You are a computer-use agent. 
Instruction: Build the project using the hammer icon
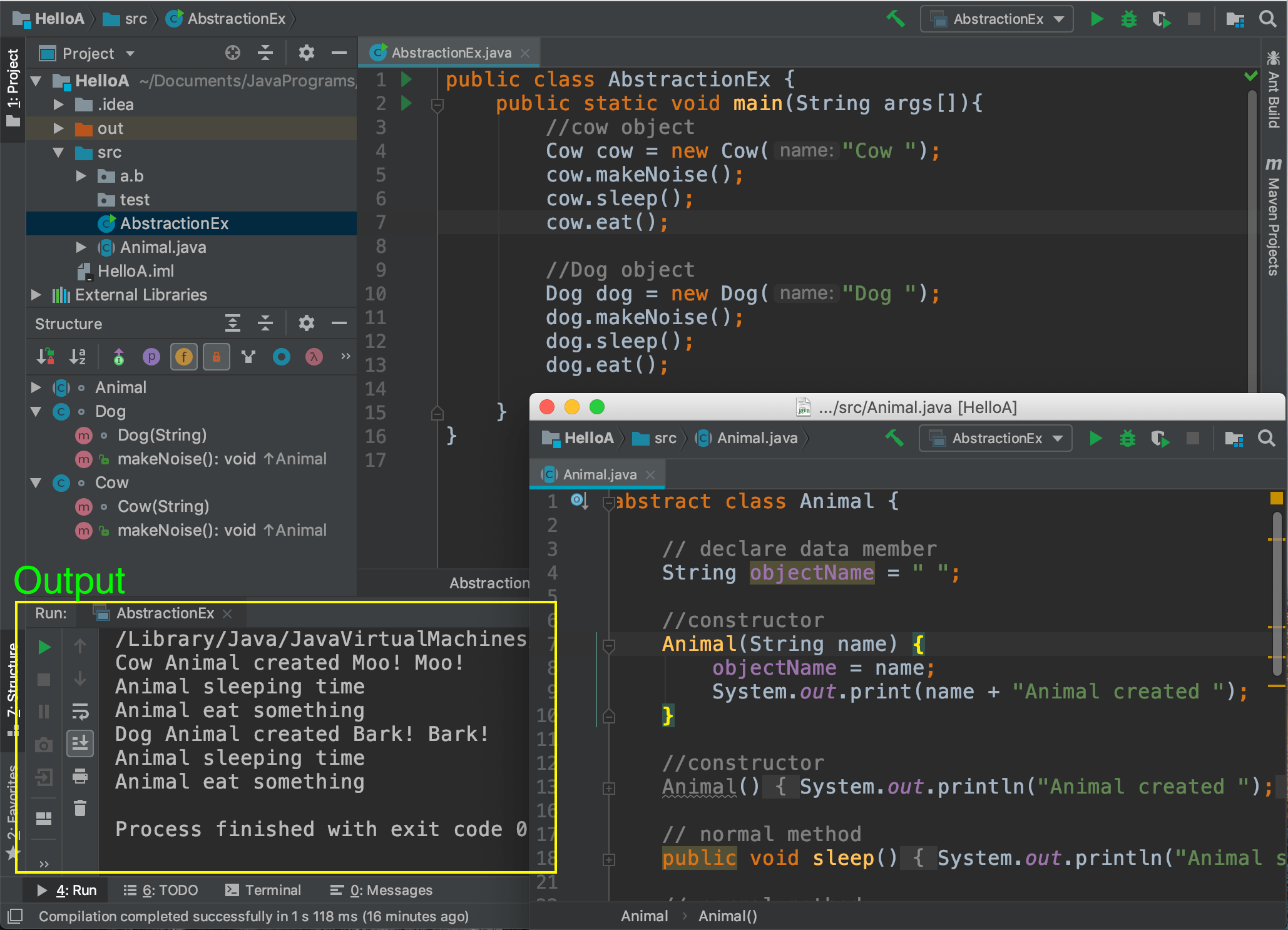point(896,19)
